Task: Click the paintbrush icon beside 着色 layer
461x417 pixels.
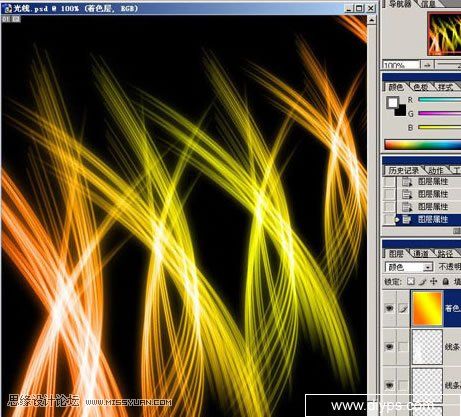Action: pos(403,309)
